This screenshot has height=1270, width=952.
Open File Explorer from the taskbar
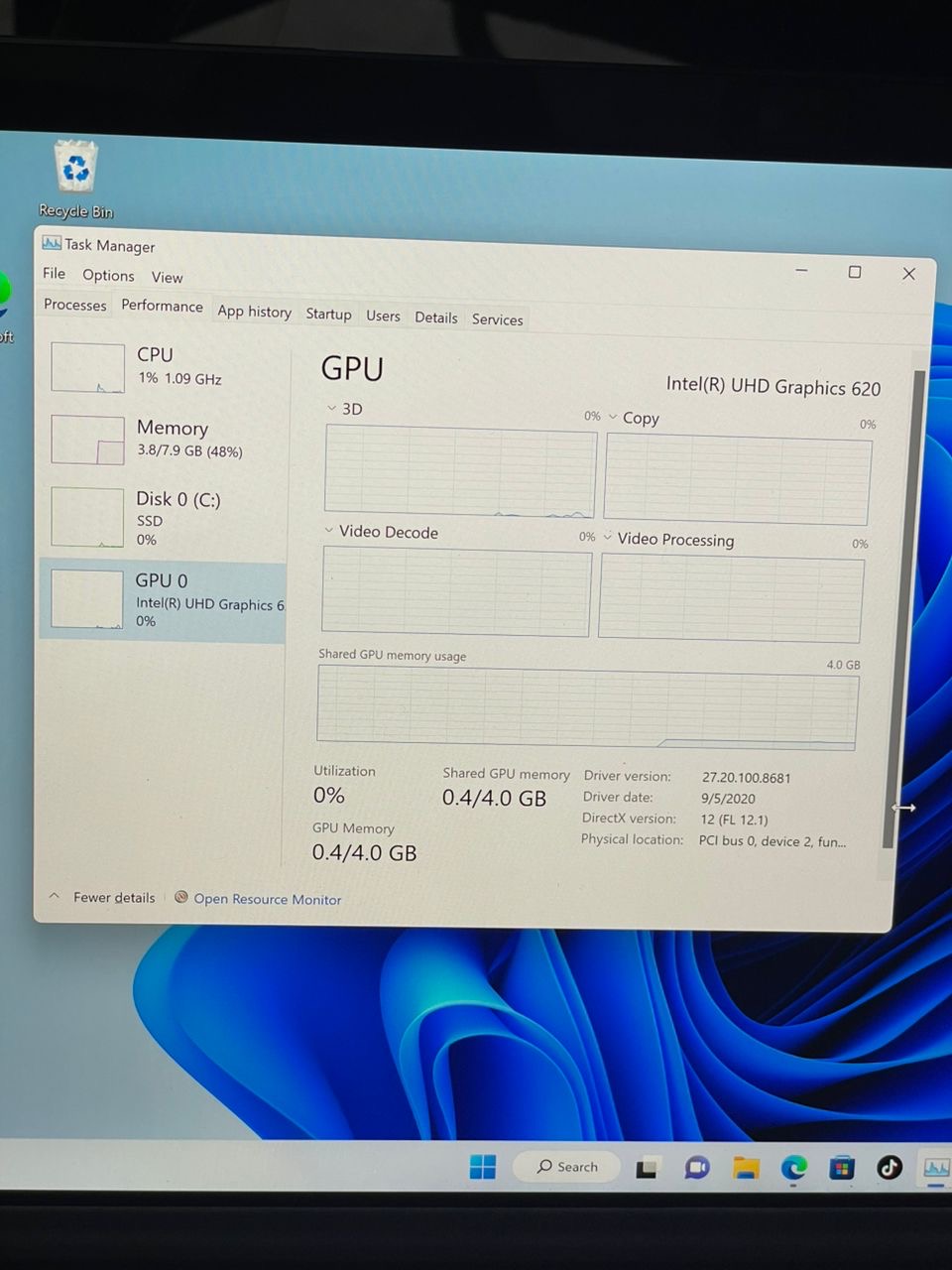746,1168
